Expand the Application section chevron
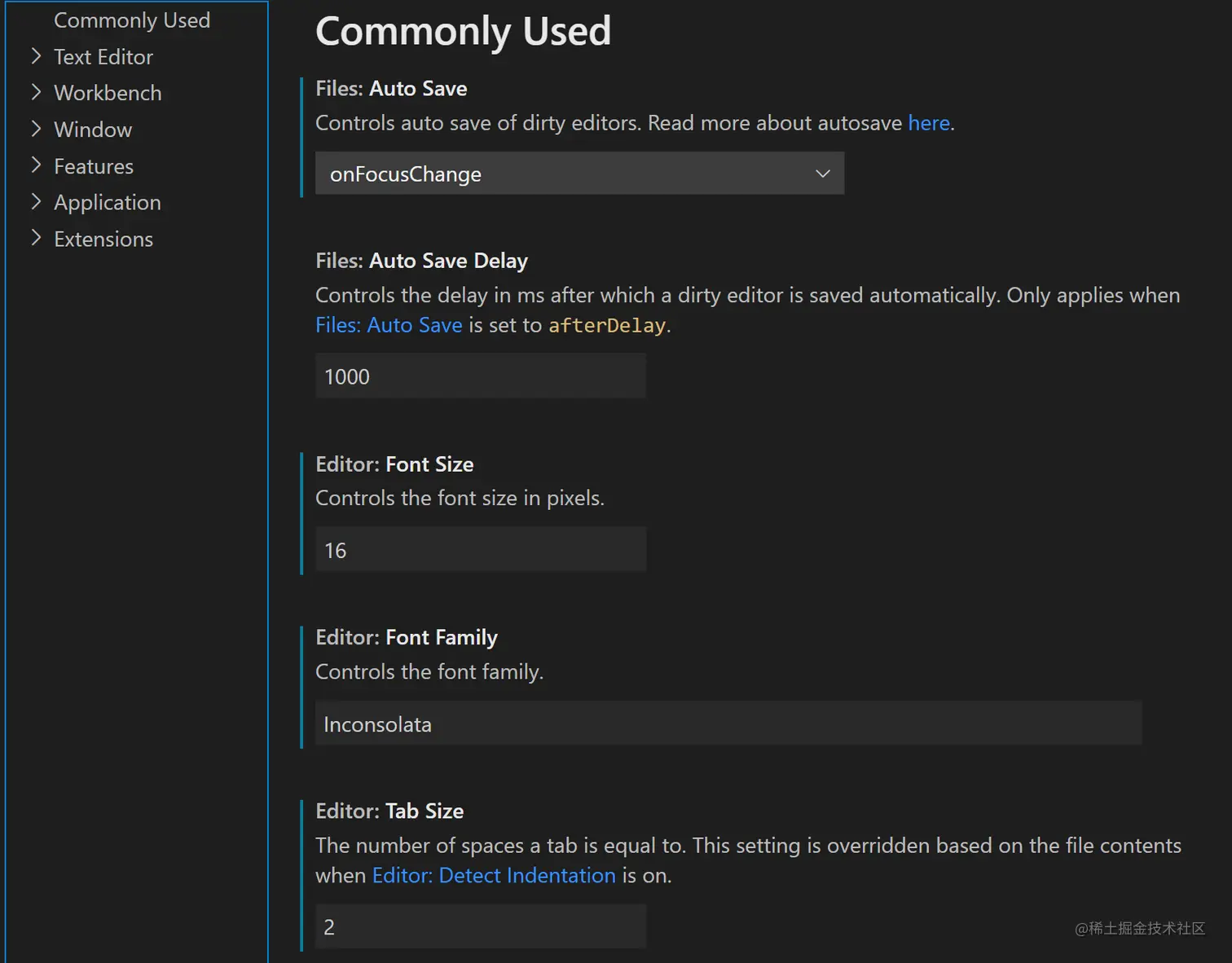The image size is (1232, 963). (36, 202)
